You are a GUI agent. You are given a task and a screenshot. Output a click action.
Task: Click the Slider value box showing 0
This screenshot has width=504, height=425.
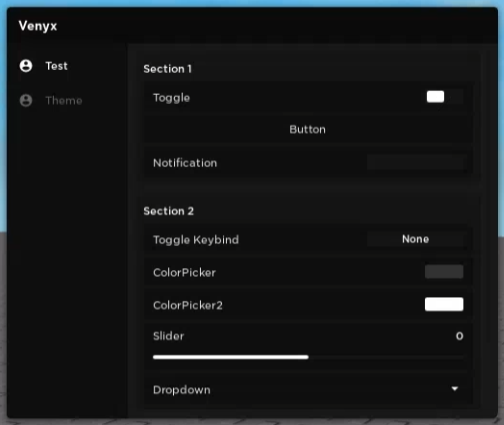459,336
